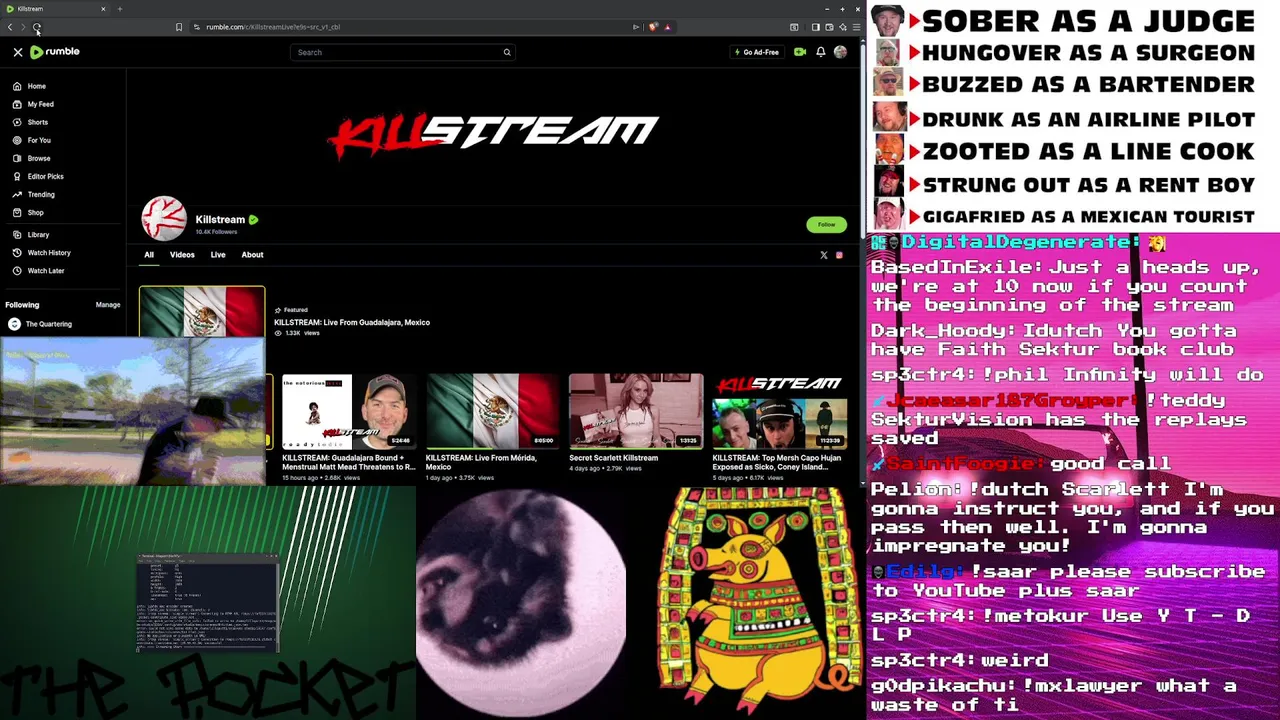Click the browser forward arrow
The image size is (1280, 720).
[x=23, y=27]
